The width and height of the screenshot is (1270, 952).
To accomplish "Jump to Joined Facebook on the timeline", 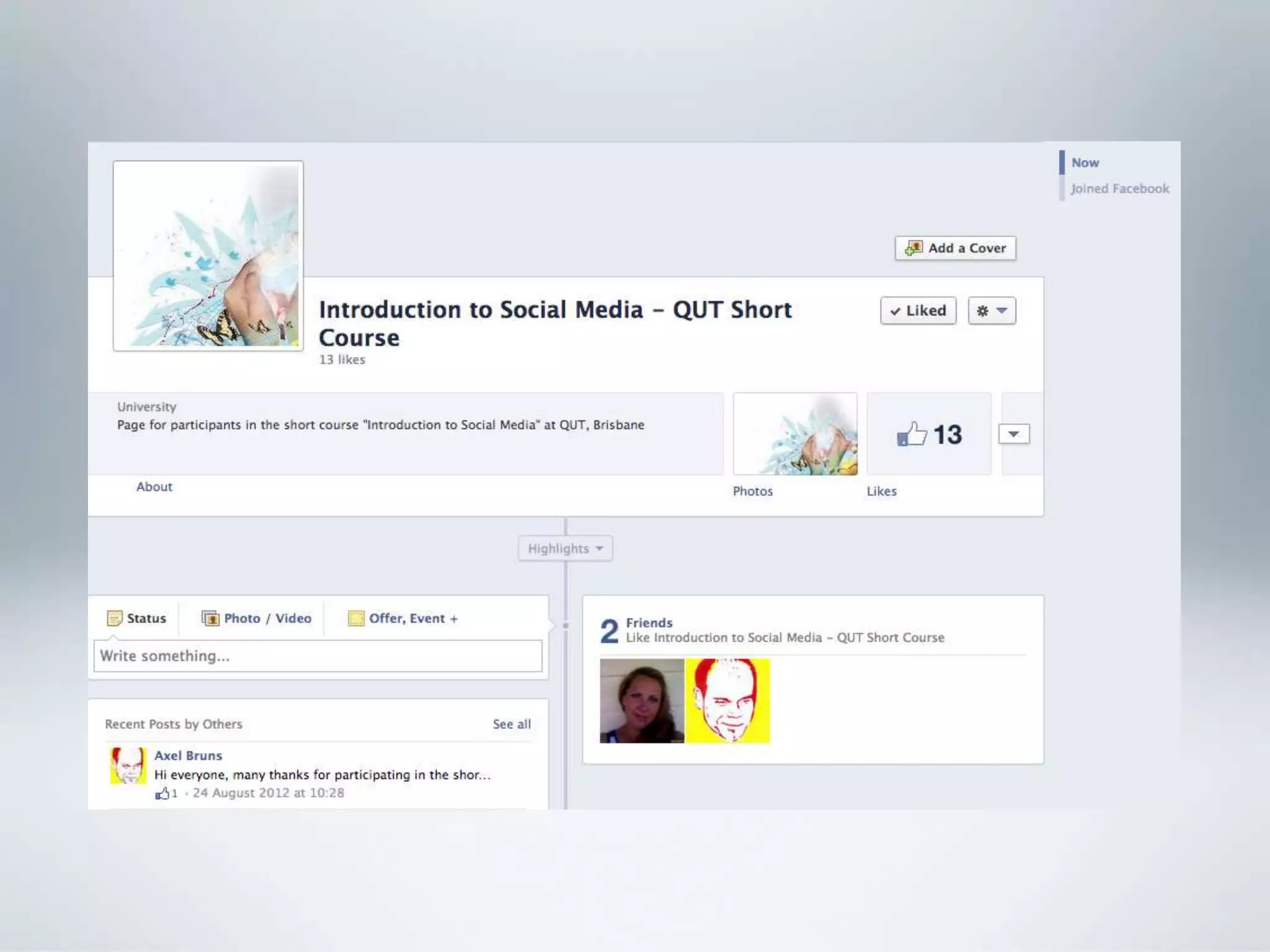I will point(1119,188).
